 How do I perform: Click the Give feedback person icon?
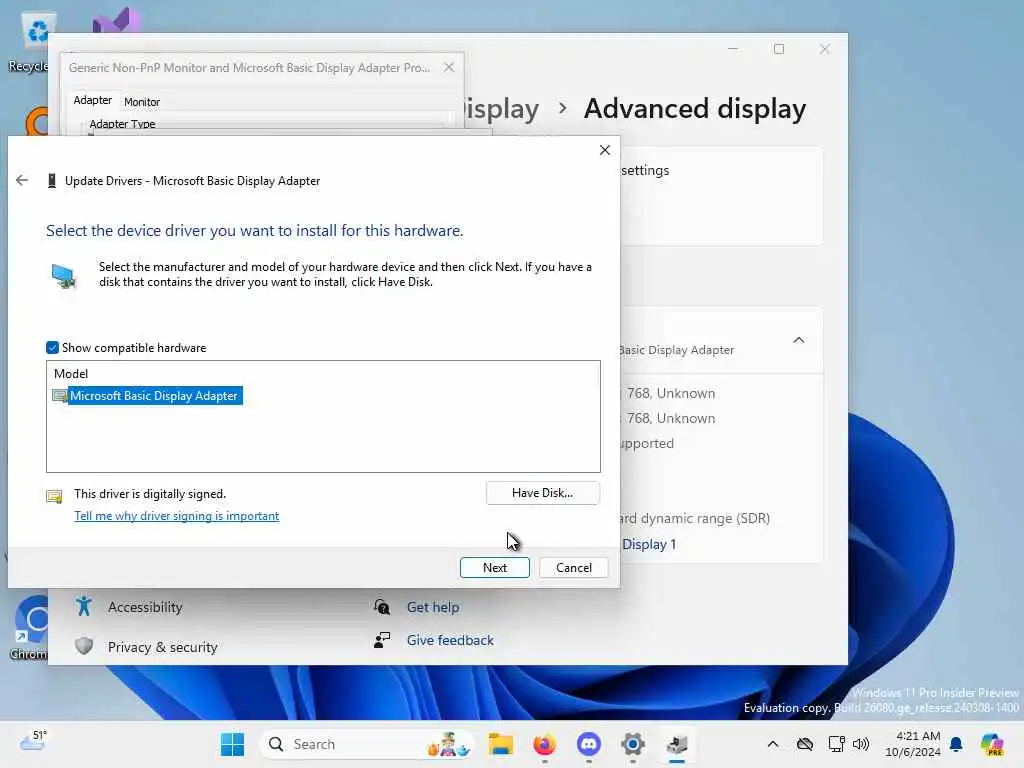coord(382,641)
